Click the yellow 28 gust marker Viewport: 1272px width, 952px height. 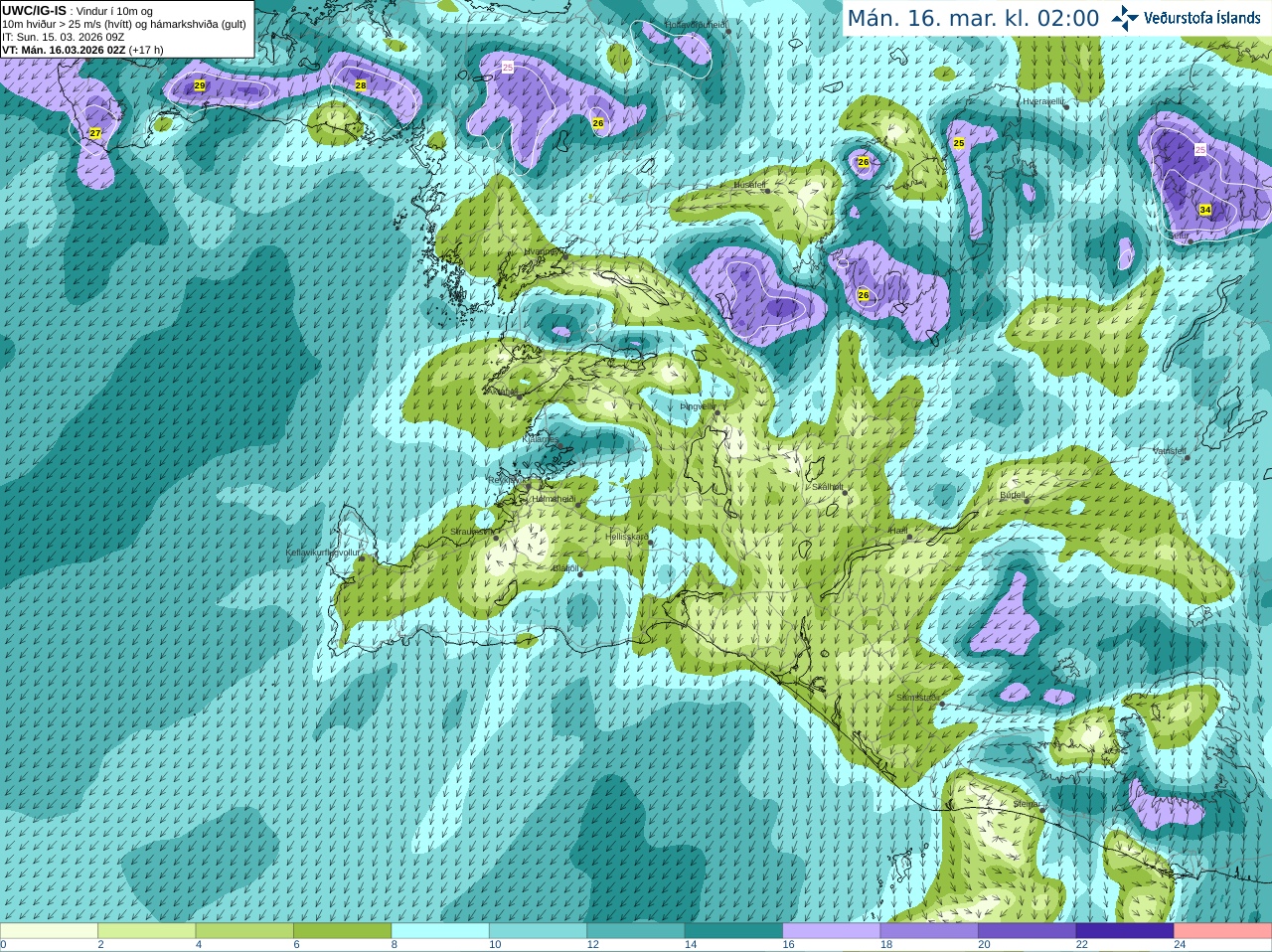(361, 85)
